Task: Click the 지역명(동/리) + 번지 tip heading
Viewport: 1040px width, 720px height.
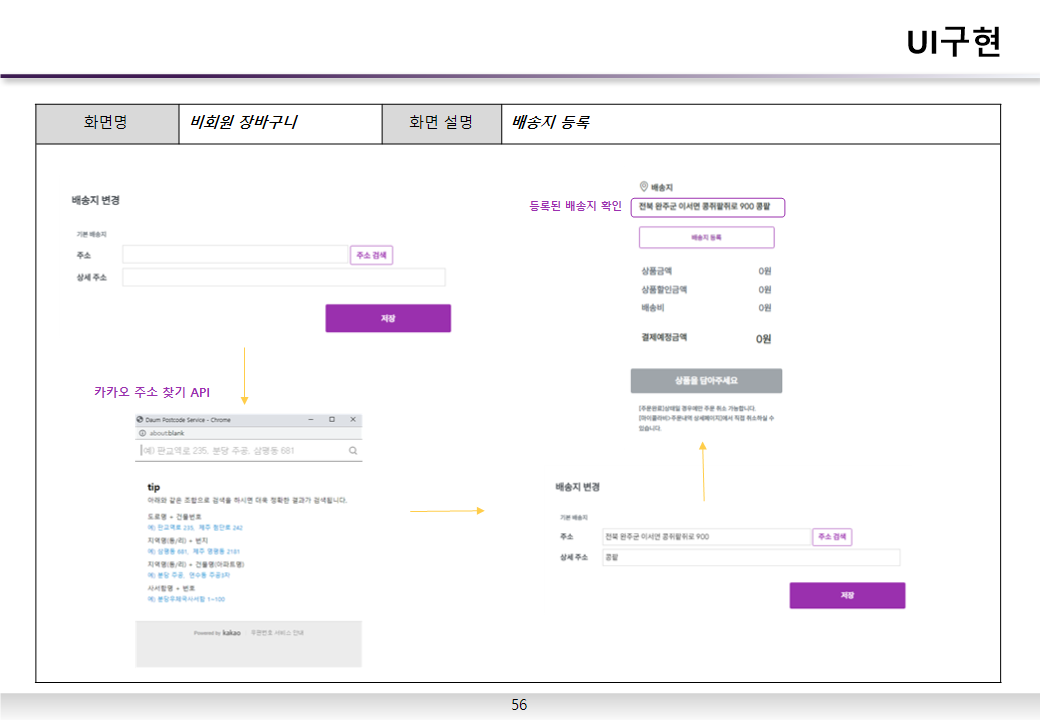Action: click(178, 540)
